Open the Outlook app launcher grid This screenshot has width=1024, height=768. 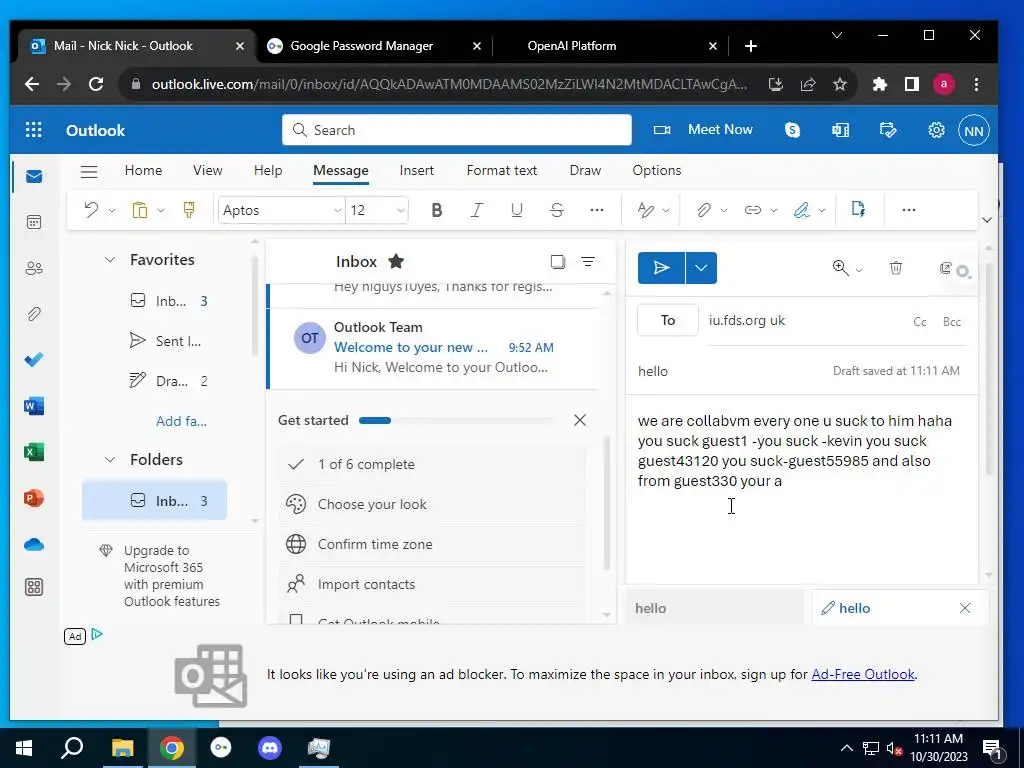[33, 130]
